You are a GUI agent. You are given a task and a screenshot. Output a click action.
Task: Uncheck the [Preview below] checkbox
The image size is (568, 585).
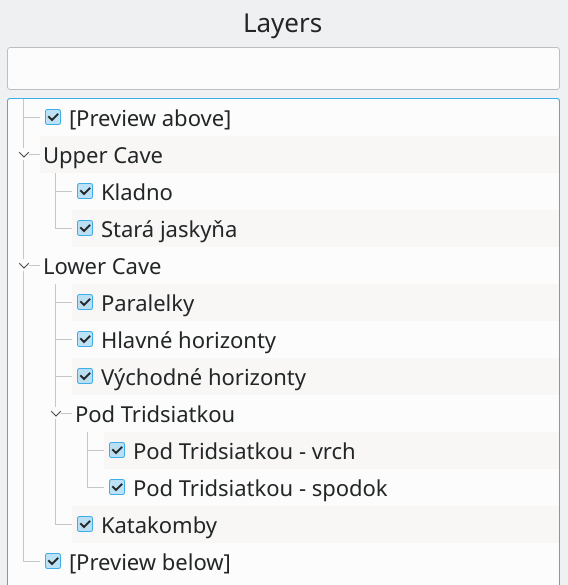point(53,561)
